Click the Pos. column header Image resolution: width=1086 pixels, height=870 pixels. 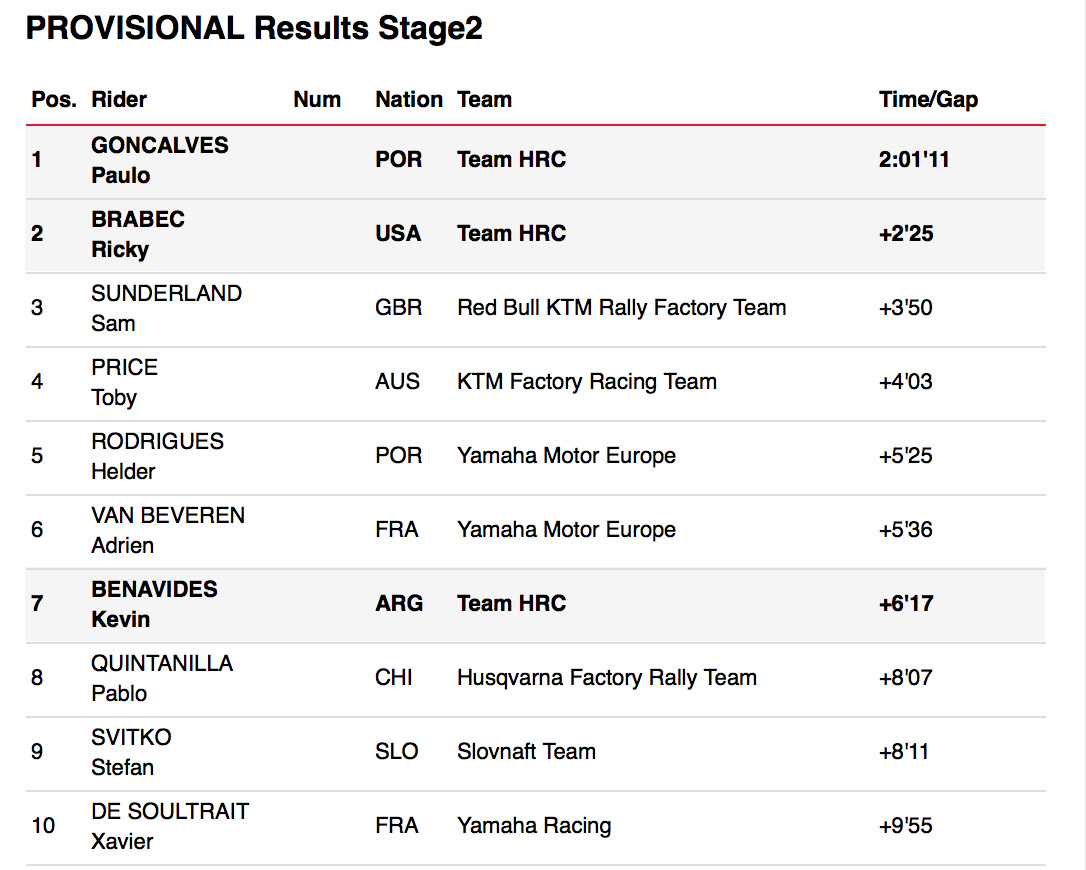tap(53, 100)
